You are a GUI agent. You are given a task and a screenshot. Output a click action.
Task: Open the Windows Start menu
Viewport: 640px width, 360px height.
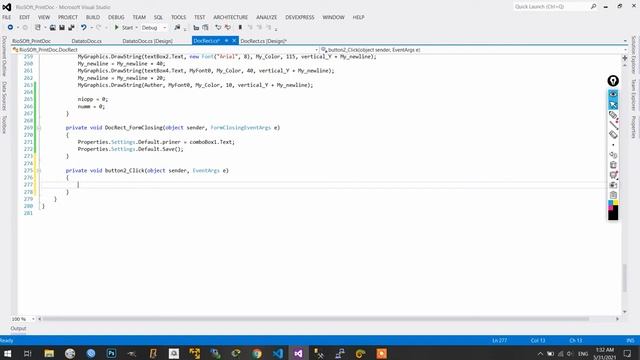pyautogui.click(x=7, y=353)
